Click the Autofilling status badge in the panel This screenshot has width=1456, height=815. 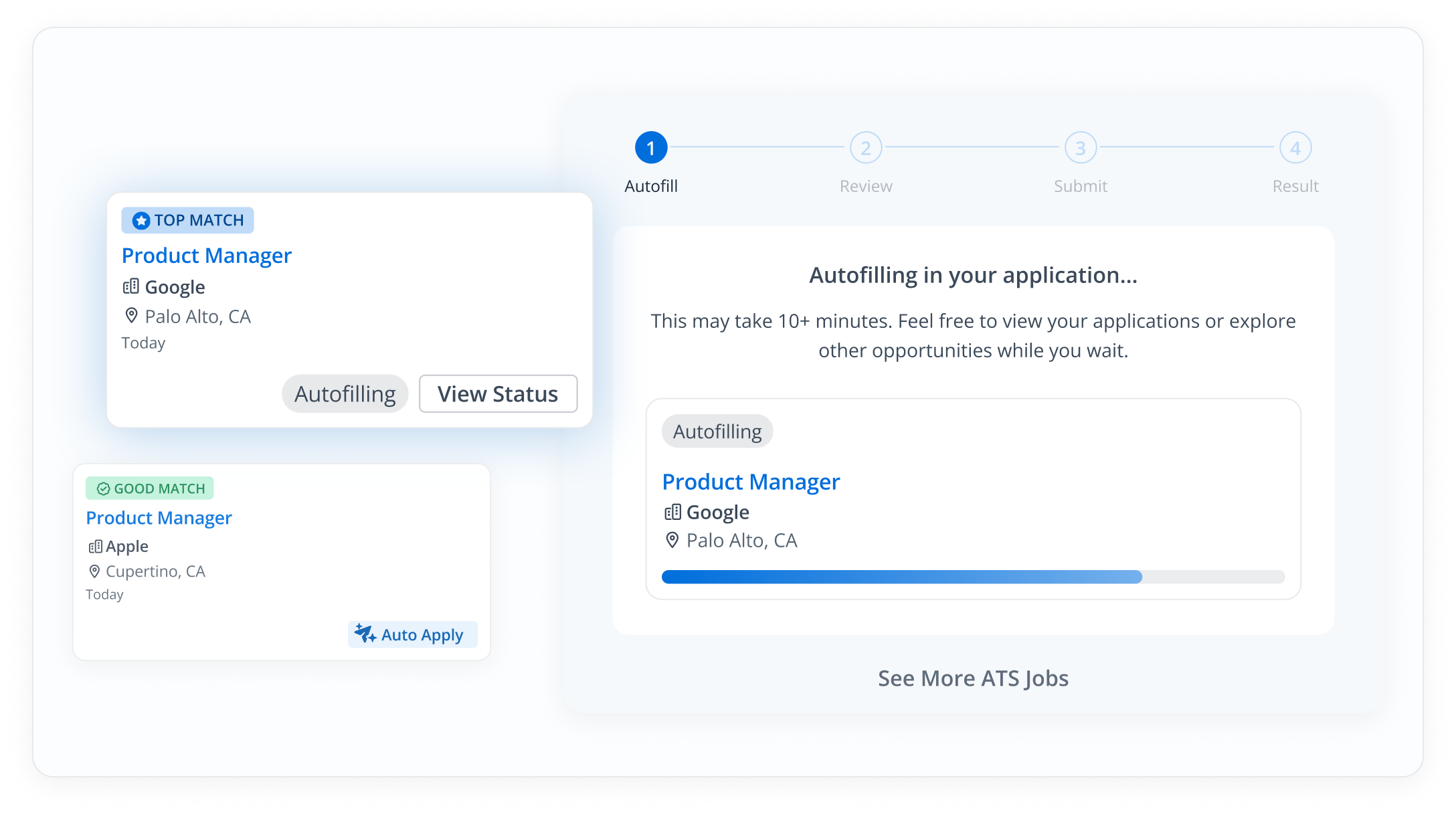[717, 432]
